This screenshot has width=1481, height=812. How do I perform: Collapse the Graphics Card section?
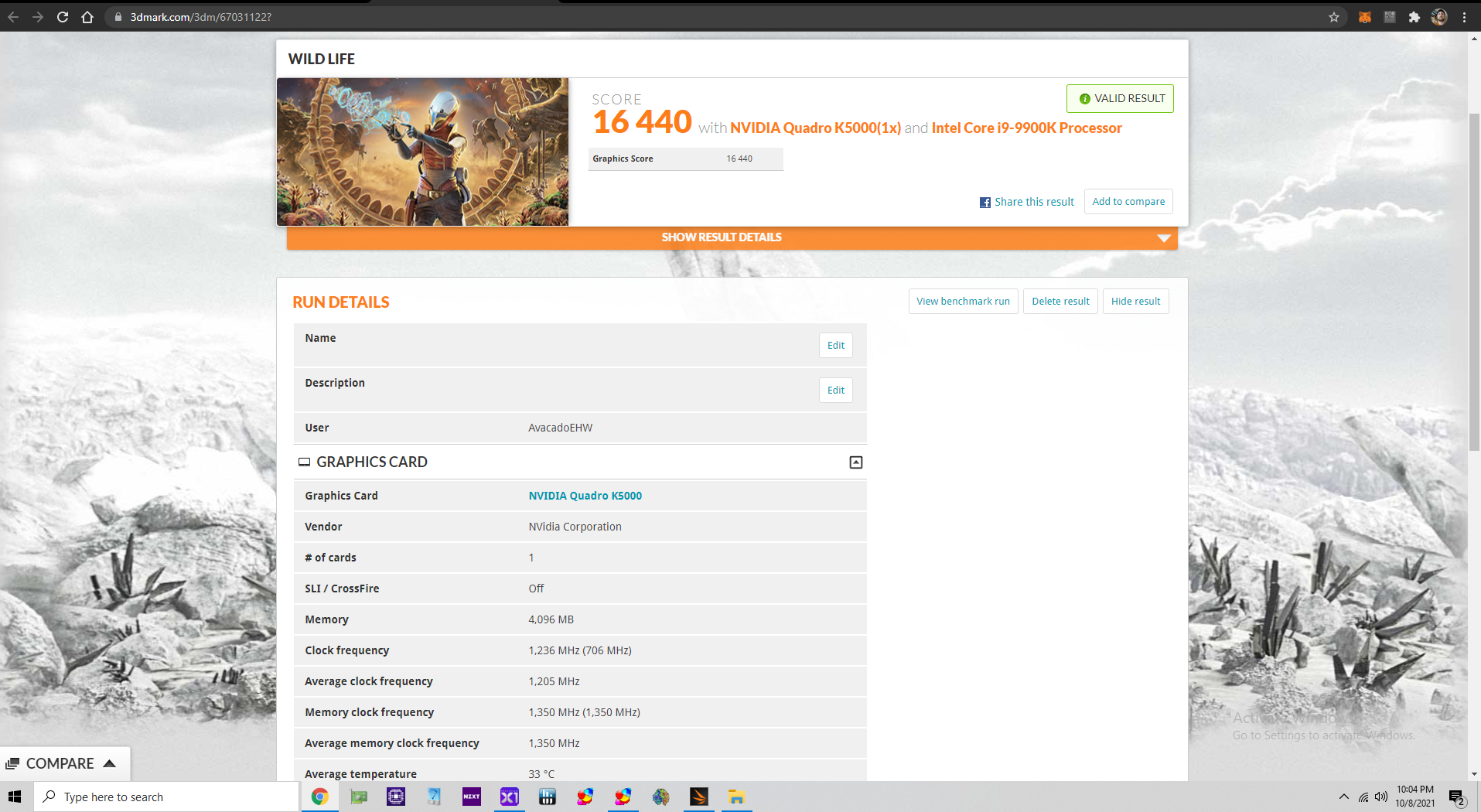pos(856,462)
